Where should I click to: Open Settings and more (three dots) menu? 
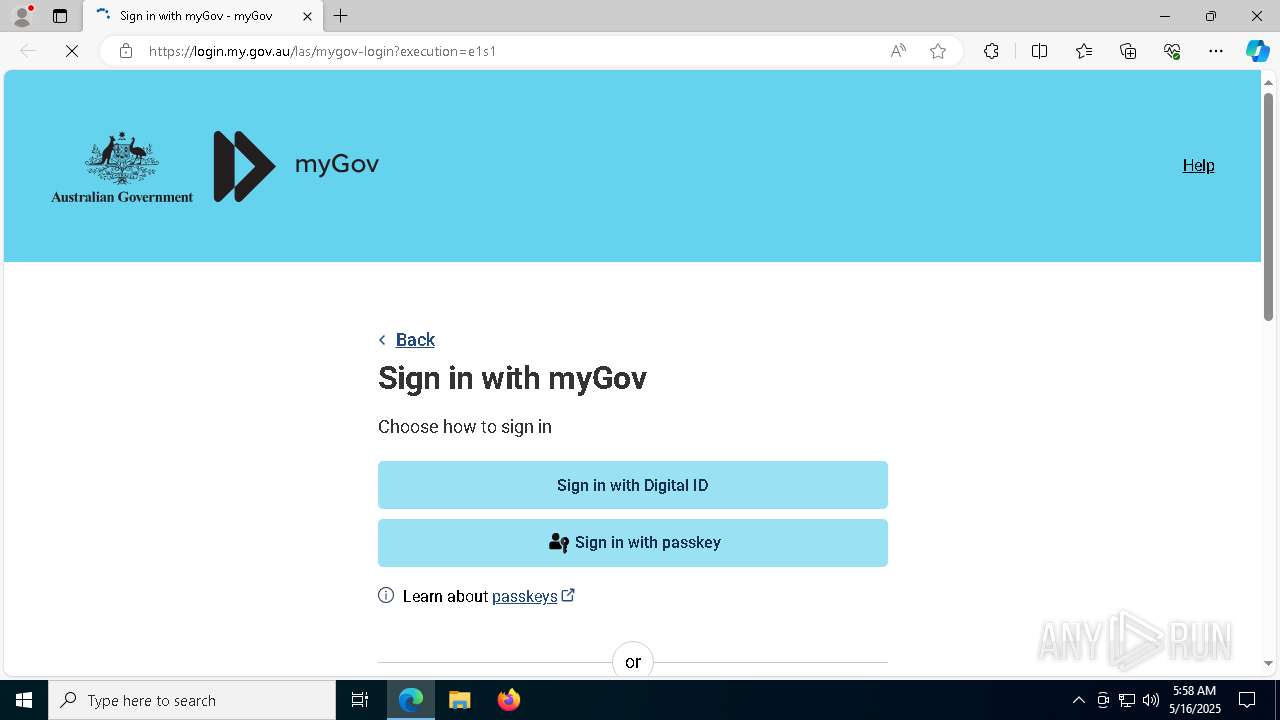point(1216,51)
